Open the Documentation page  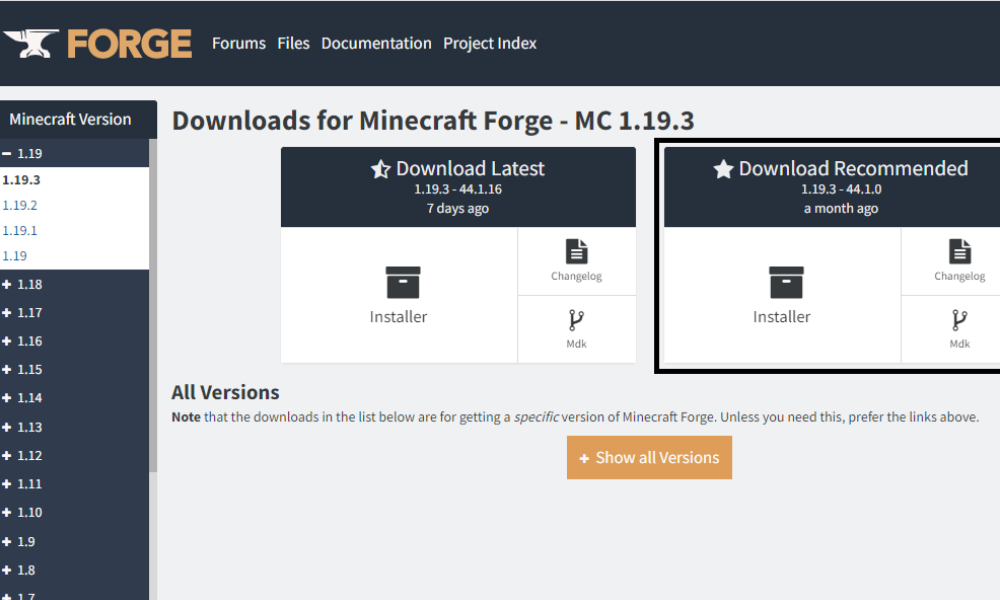pyautogui.click(x=376, y=43)
